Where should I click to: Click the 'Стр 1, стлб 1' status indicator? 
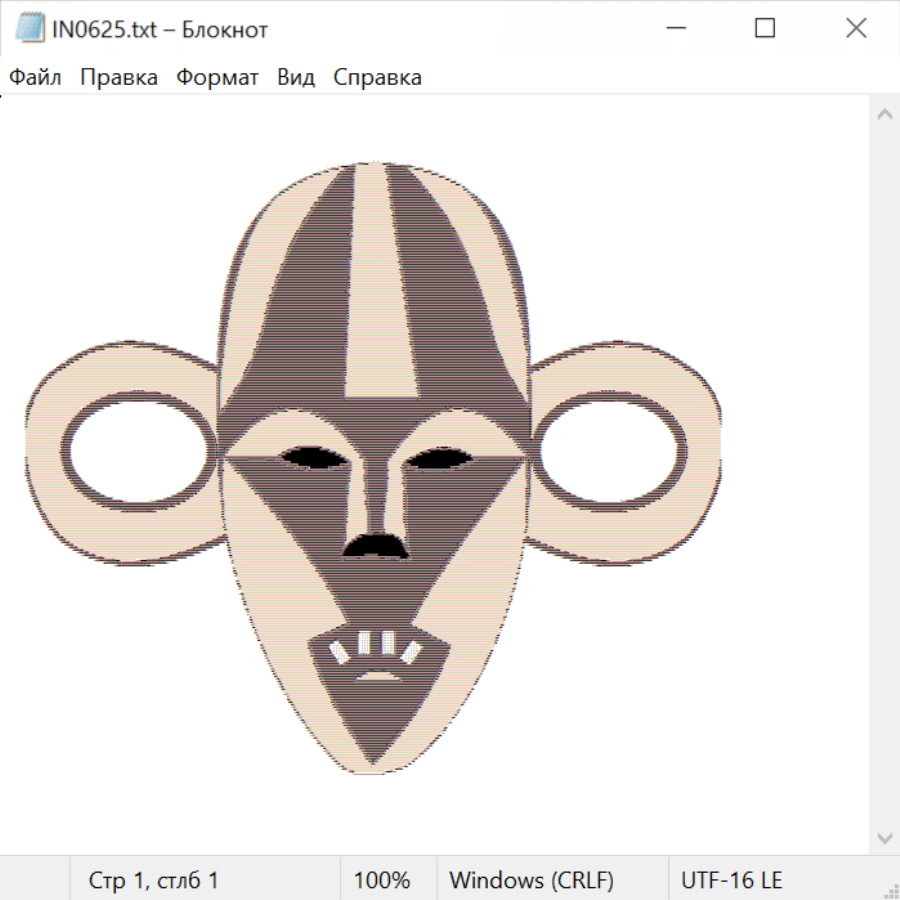tap(154, 880)
